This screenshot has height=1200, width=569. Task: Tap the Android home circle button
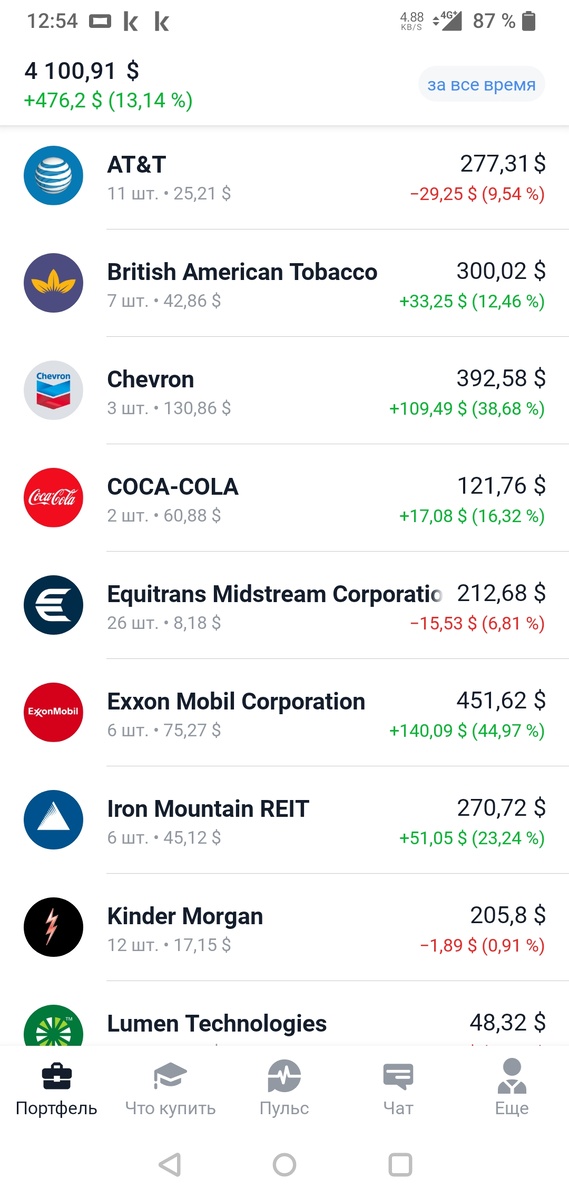point(284,1164)
